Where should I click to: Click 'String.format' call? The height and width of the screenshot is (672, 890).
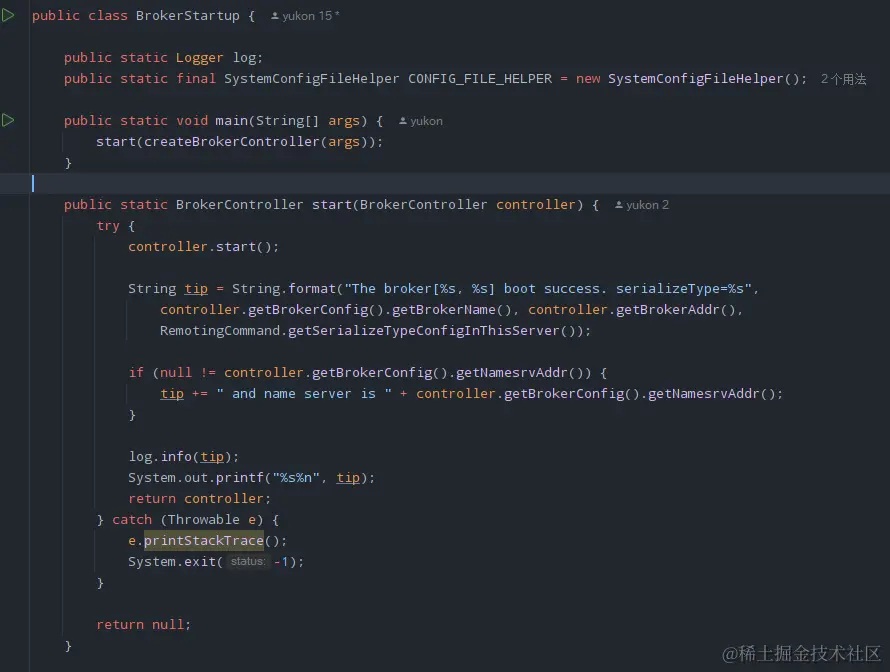(x=284, y=289)
